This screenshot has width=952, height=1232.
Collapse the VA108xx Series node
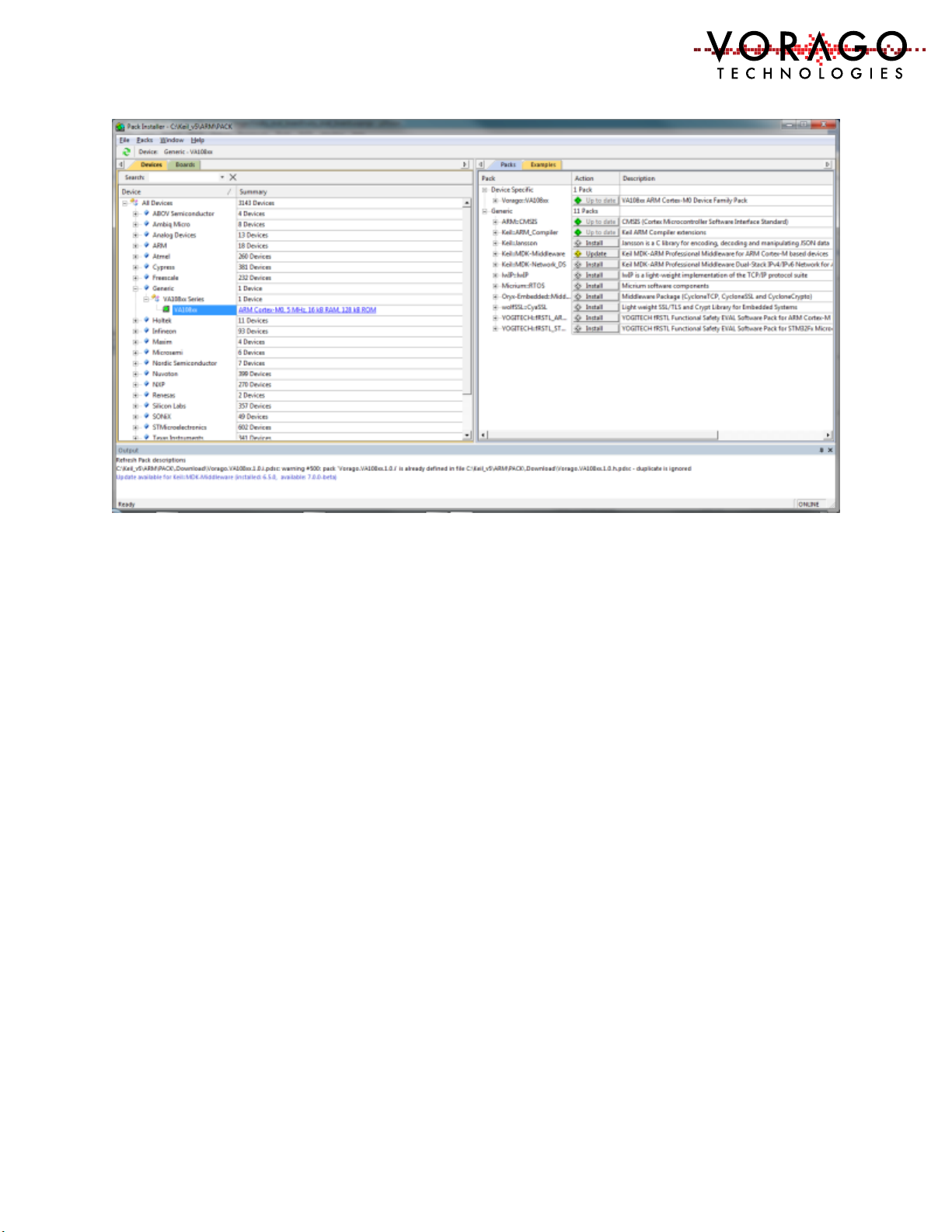tap(146, 299)
